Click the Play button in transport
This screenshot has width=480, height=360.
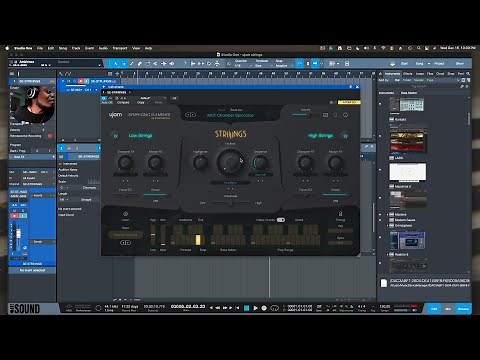click(255, 308)
